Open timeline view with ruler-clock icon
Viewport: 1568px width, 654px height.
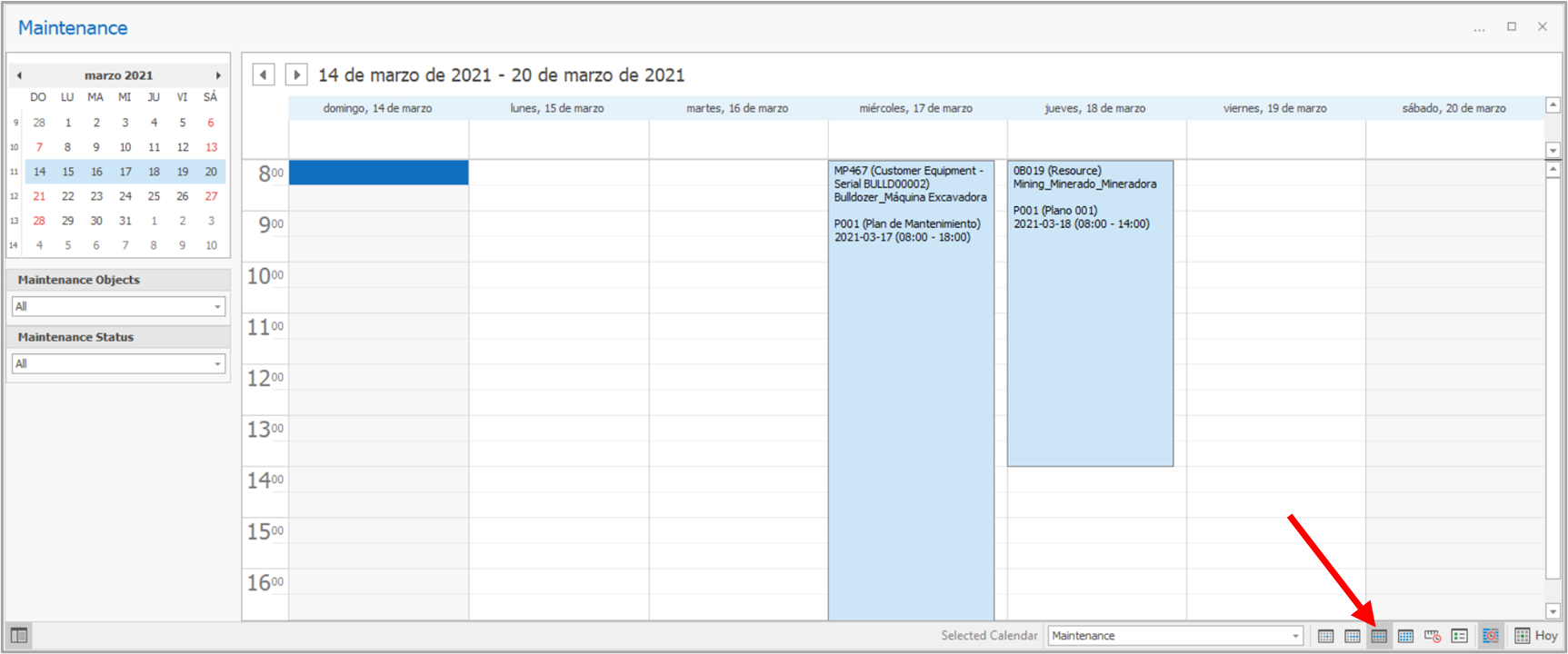[1433, 636]
